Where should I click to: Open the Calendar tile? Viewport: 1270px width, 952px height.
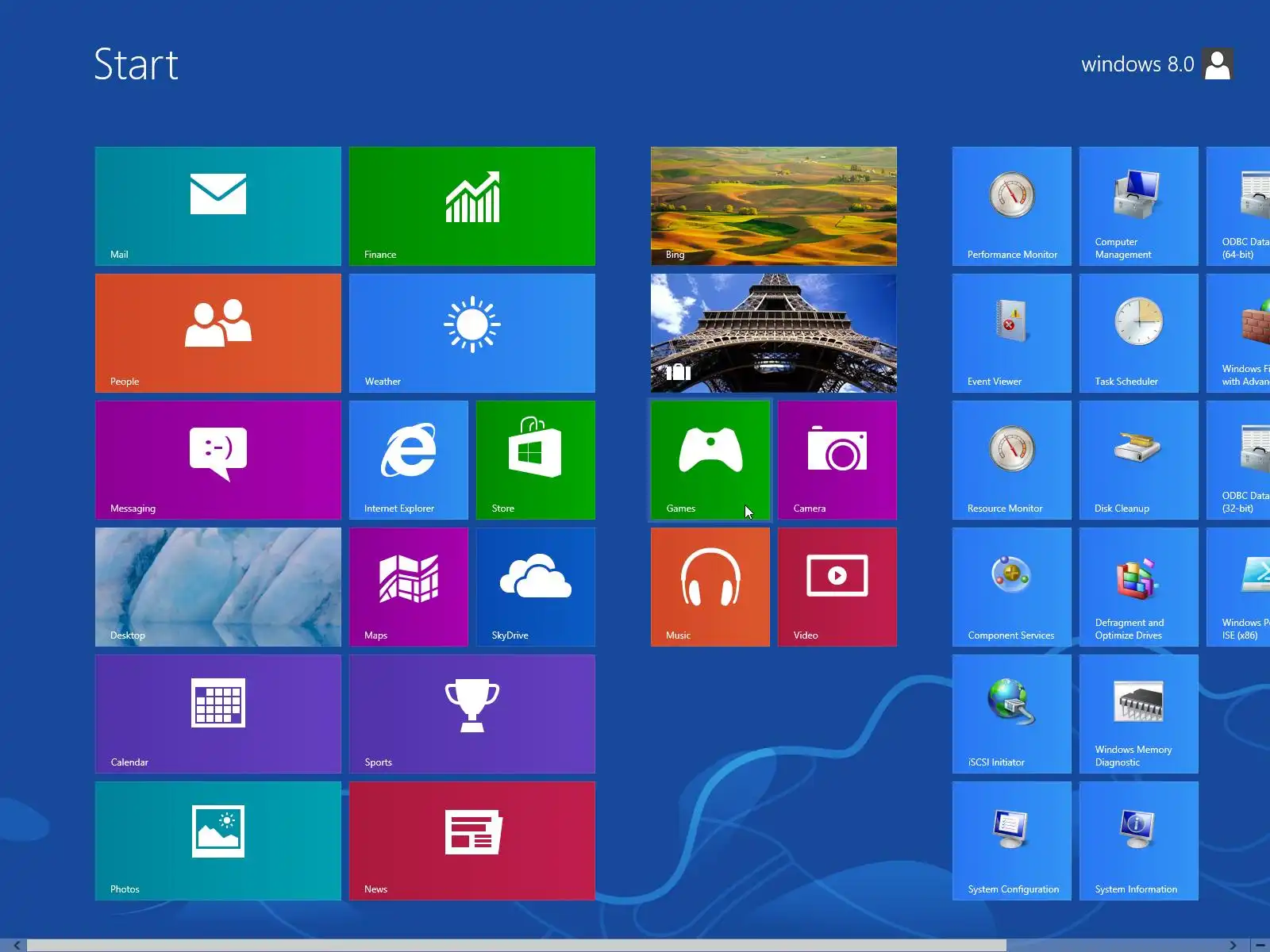point(218,714)
